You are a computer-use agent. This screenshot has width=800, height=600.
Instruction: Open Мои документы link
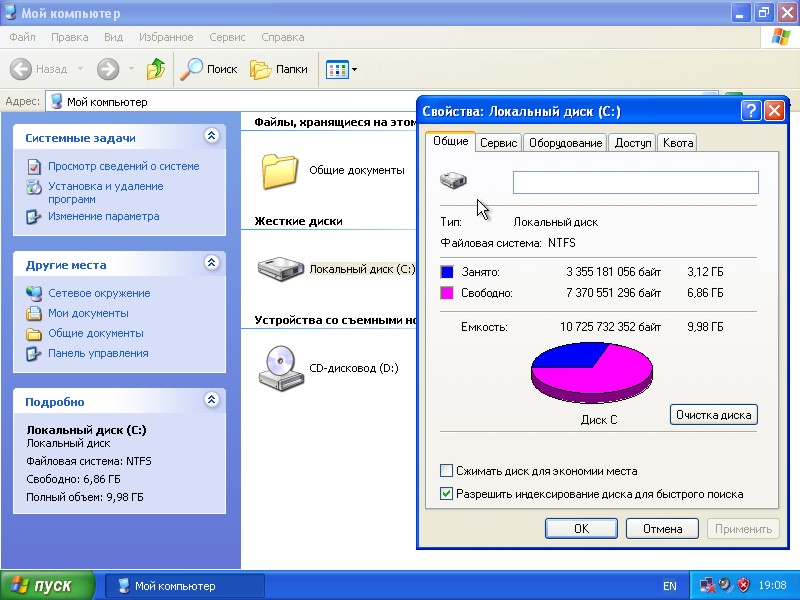coord(88,313)
